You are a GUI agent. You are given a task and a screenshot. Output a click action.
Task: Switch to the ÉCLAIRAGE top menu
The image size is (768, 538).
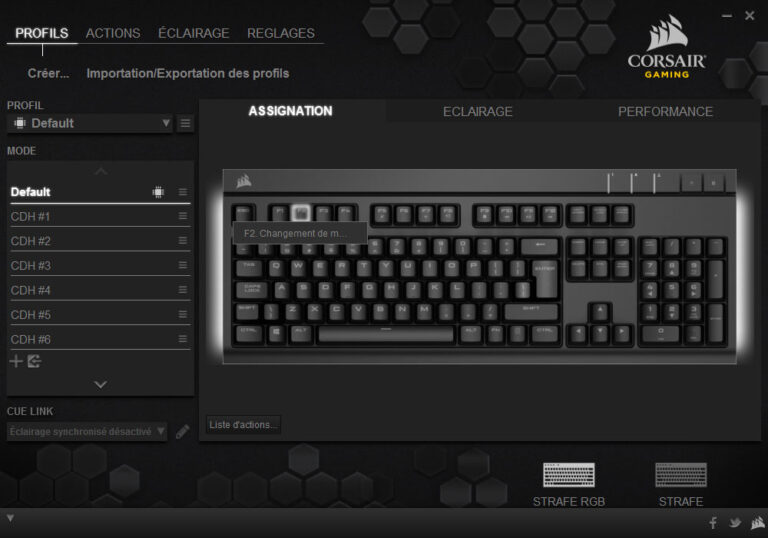193,33
